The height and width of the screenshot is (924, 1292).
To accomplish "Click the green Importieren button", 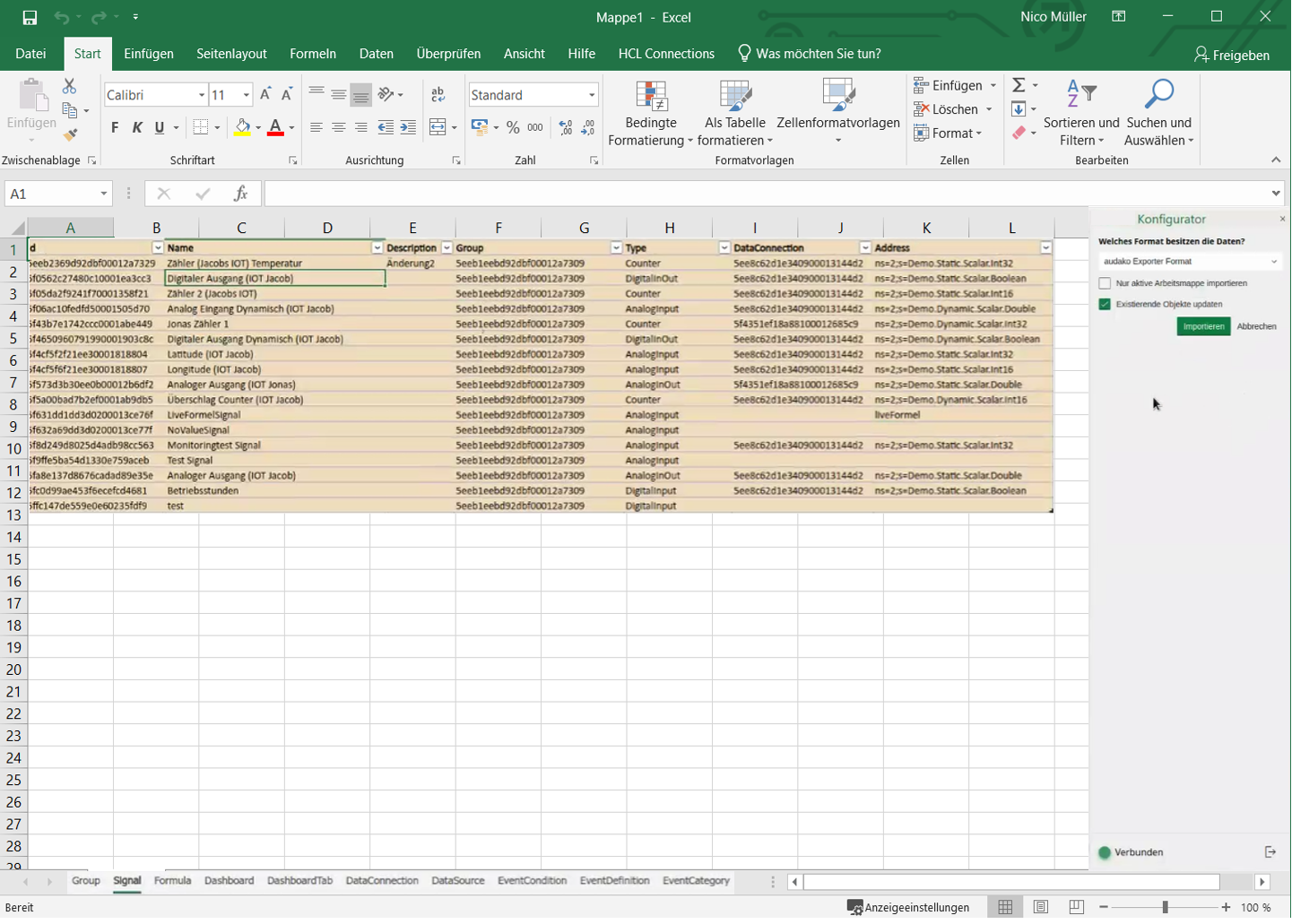I will 1203,327.
